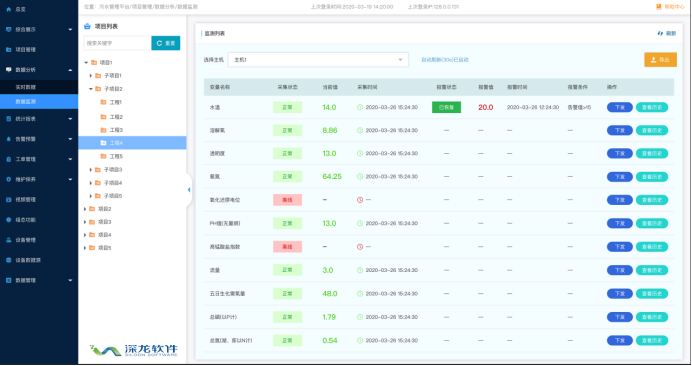The height and width of the screenshot is (366, 692).
Task: Expand the 项目2 tree node
Action: click(85, 209)
